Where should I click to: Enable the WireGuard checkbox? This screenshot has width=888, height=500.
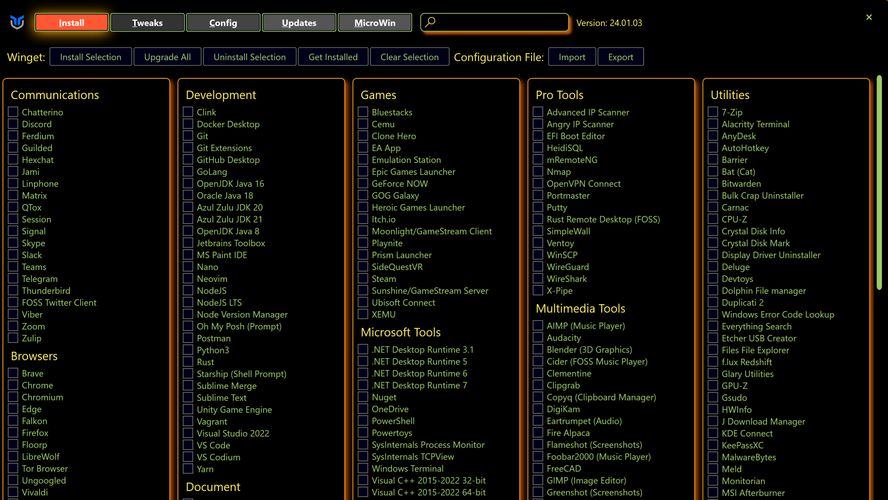(538, 266)
